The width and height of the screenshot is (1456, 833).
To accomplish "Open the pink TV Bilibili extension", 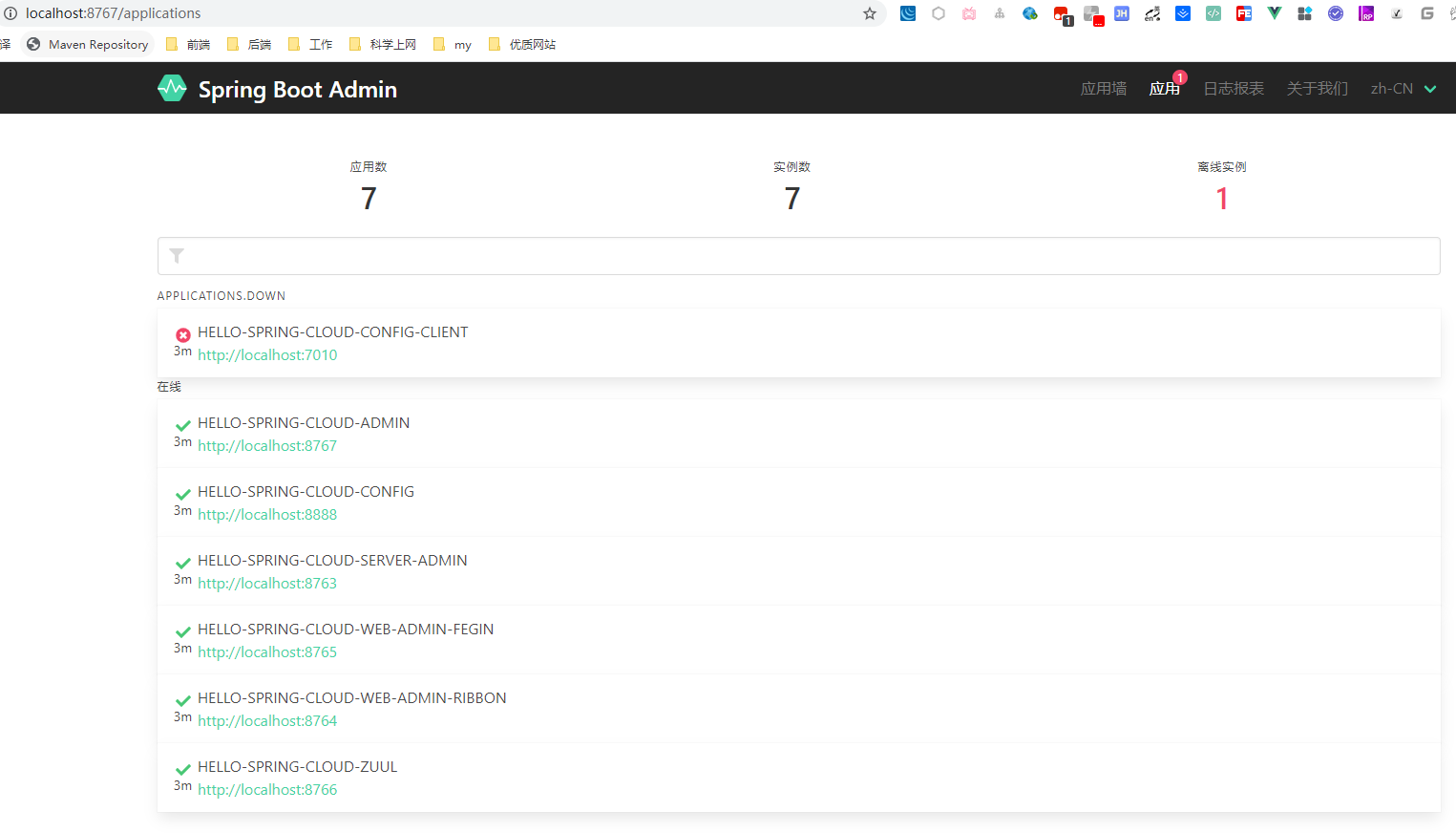I will [969, 13].
